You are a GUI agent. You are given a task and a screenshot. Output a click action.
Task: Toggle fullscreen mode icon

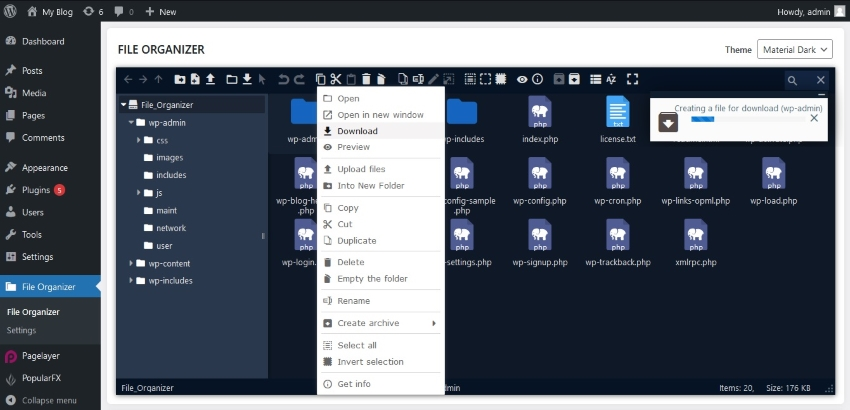[x=632, y=79]
